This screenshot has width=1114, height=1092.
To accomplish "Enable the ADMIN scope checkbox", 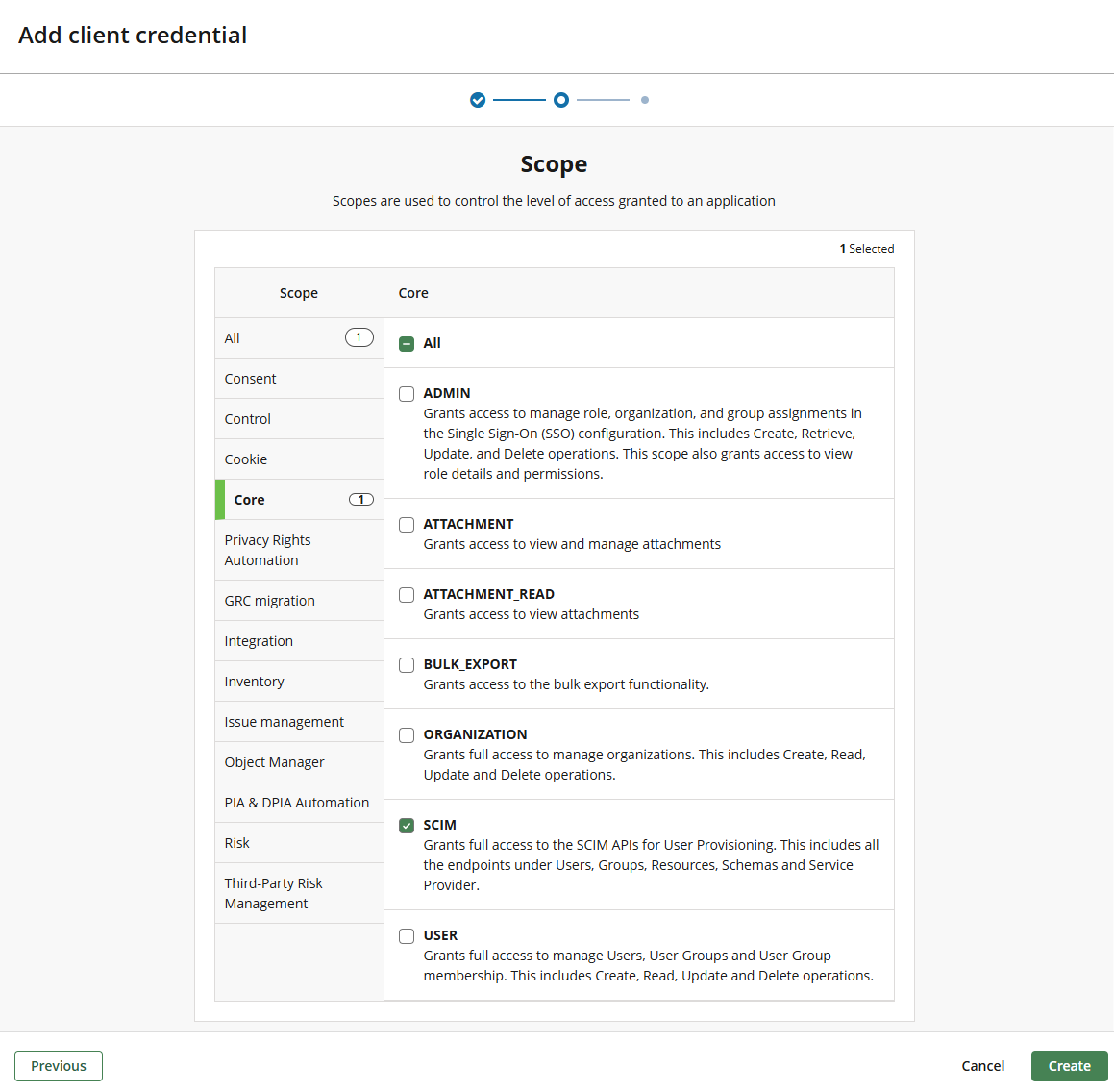I will 407,394.
